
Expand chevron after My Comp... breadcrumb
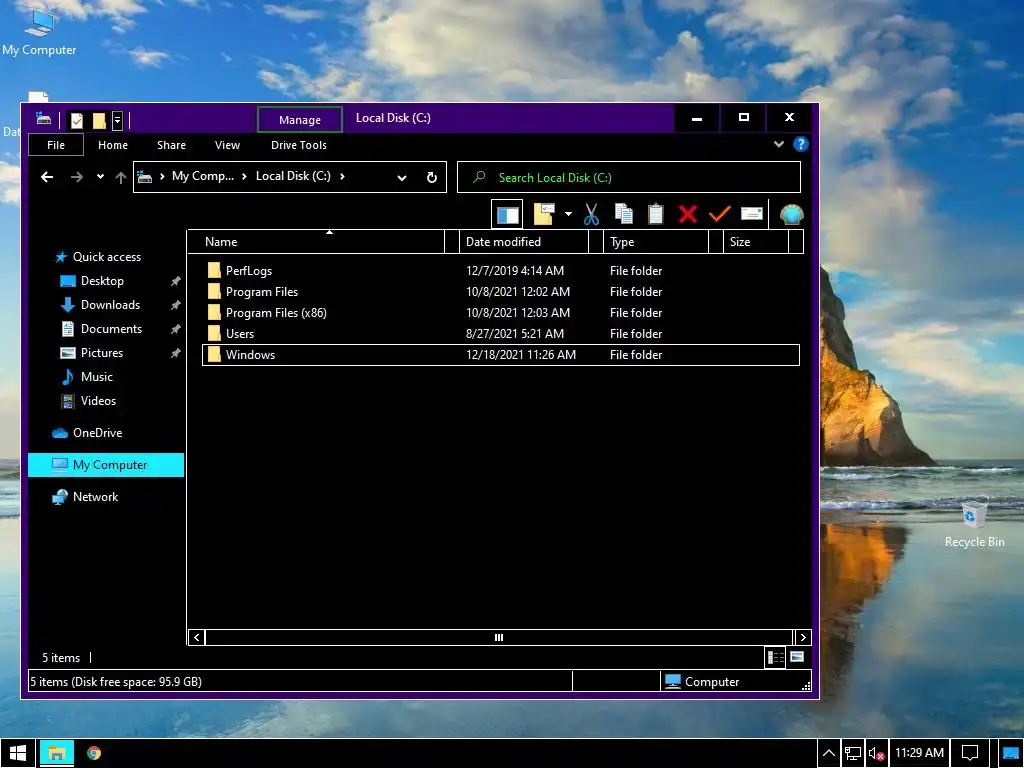point(244,176)
